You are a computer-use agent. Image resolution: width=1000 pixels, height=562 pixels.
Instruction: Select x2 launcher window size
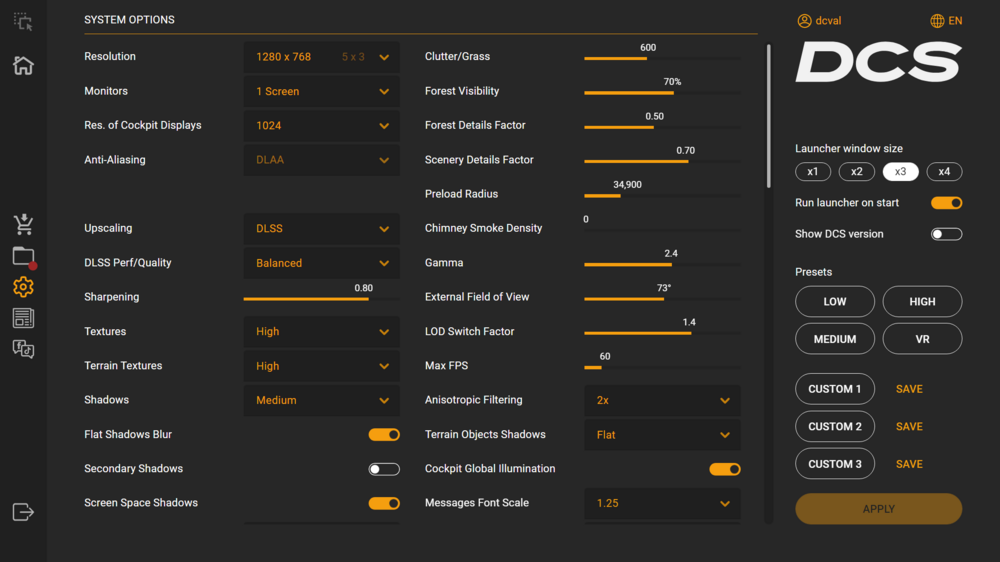(x=856, y=172)
